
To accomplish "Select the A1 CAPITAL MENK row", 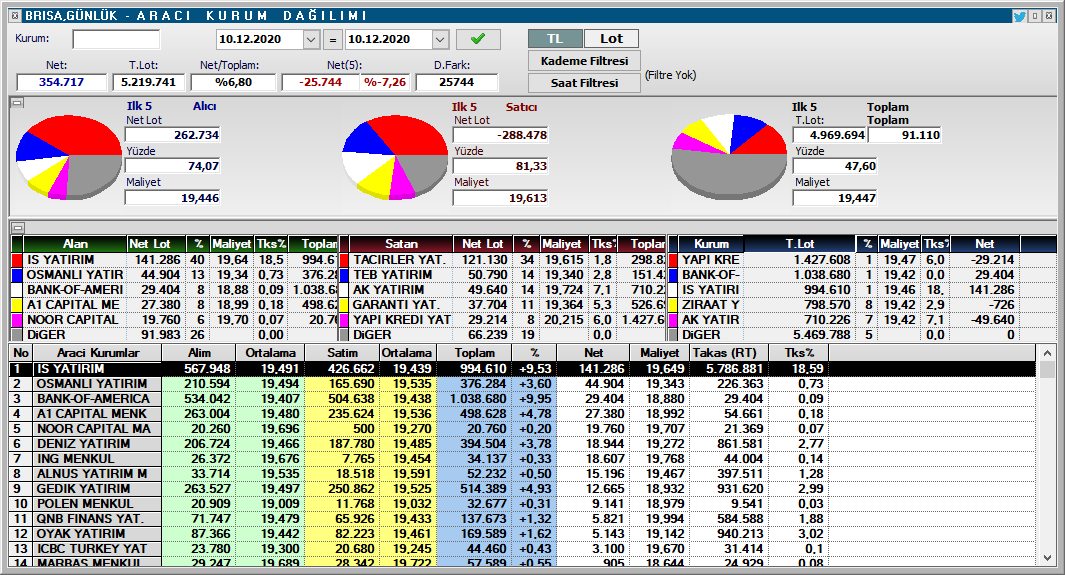I will pos(523,413).
